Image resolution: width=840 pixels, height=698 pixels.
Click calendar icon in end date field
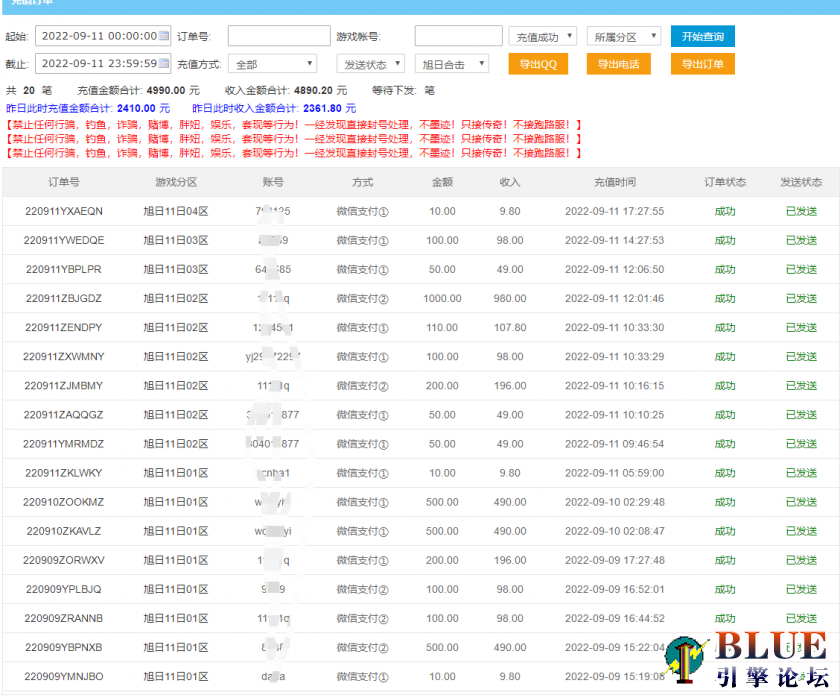tap(164, 64)
